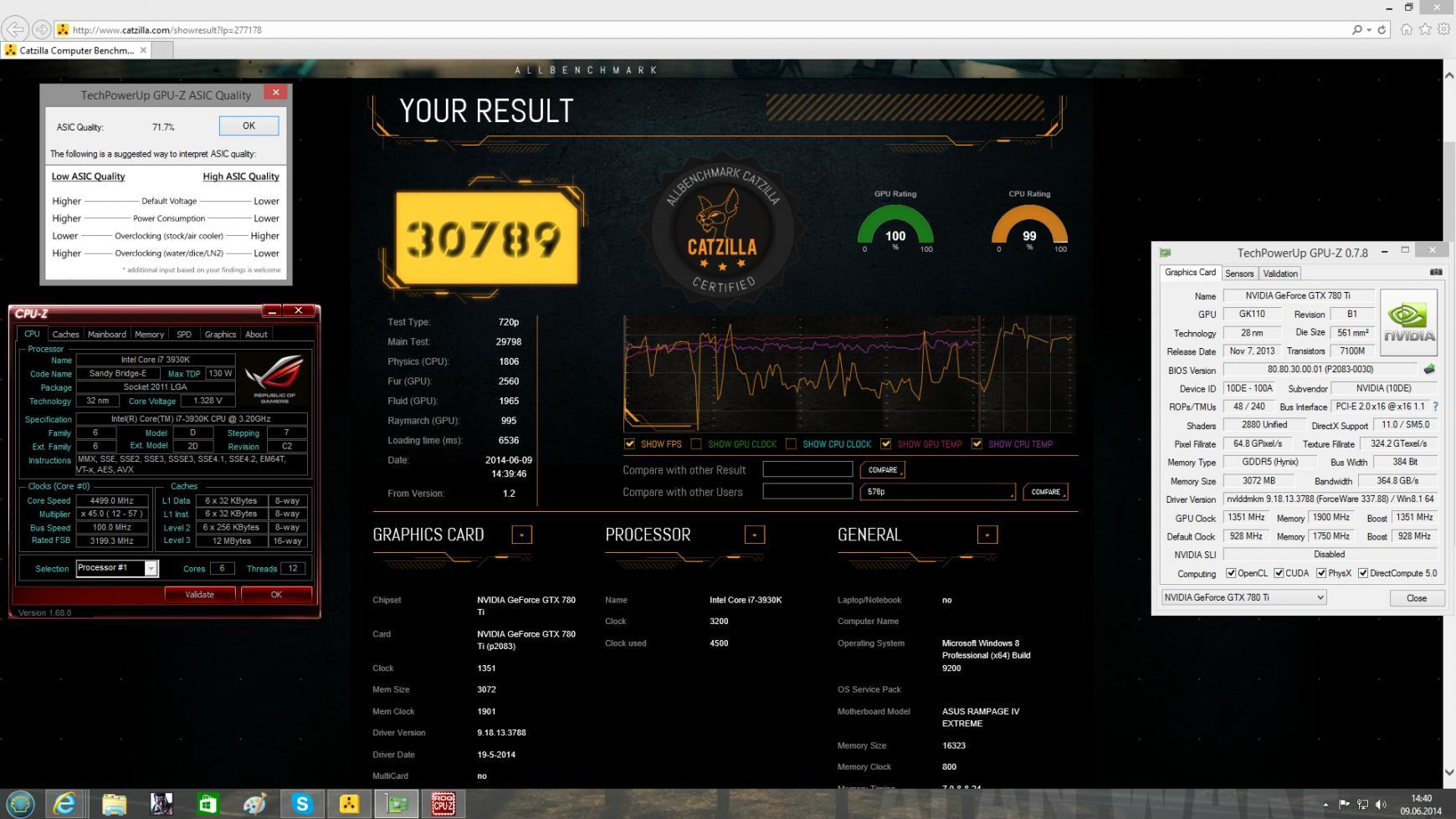Click the CPU-Z OK button
This screenshot has height=819, width=1456.
click(276, 594)
